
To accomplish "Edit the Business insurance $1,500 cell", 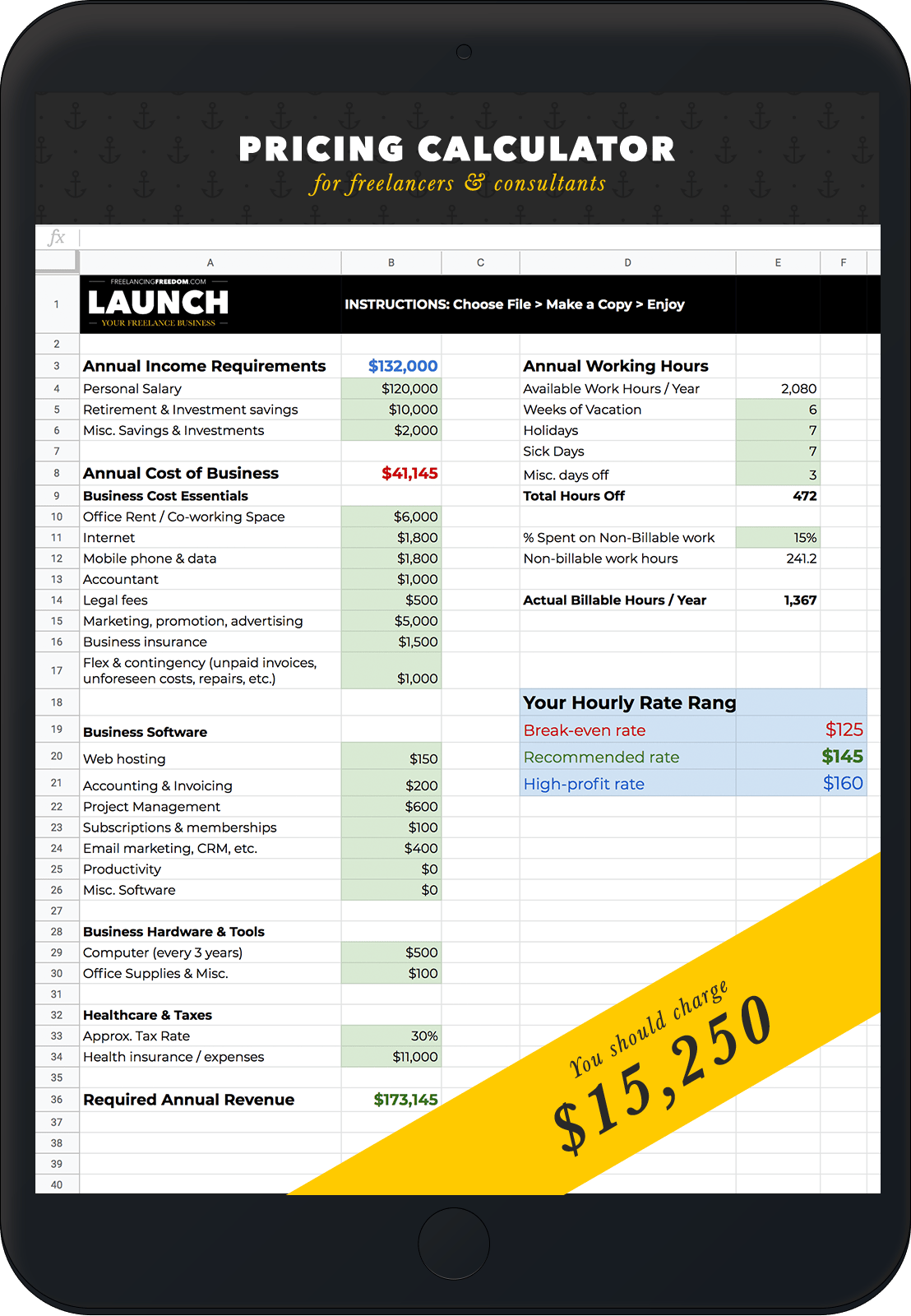I will (391, 642).
